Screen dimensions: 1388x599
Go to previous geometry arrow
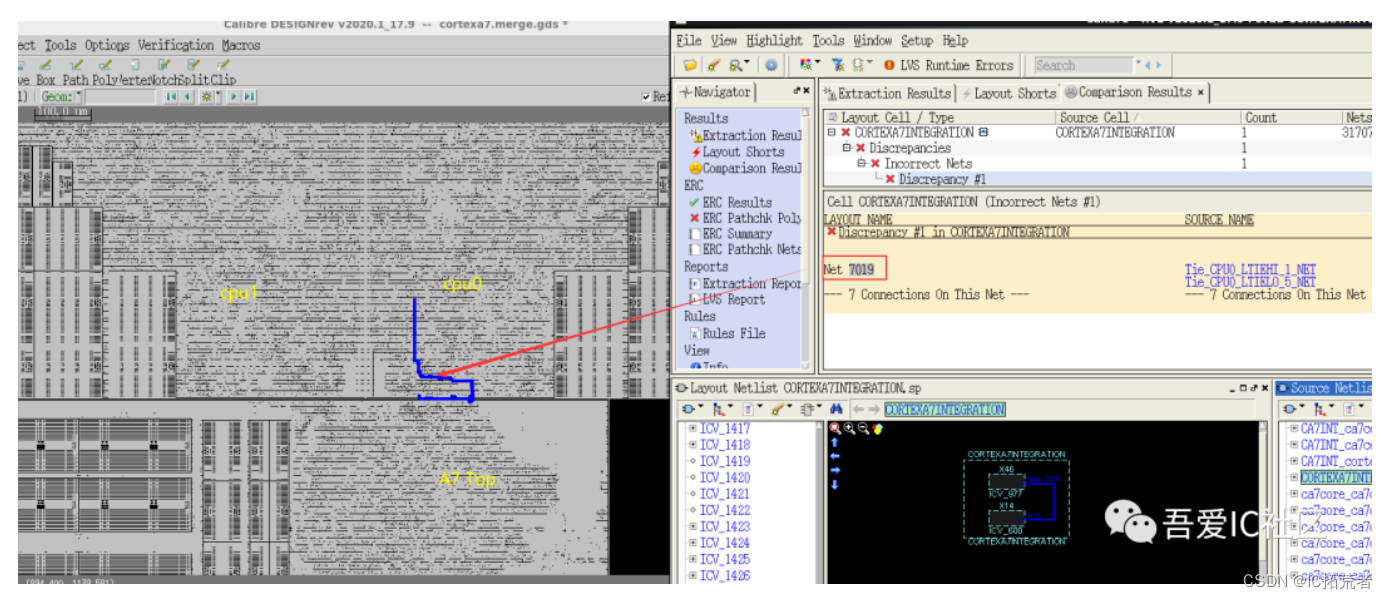pos(187,97)
